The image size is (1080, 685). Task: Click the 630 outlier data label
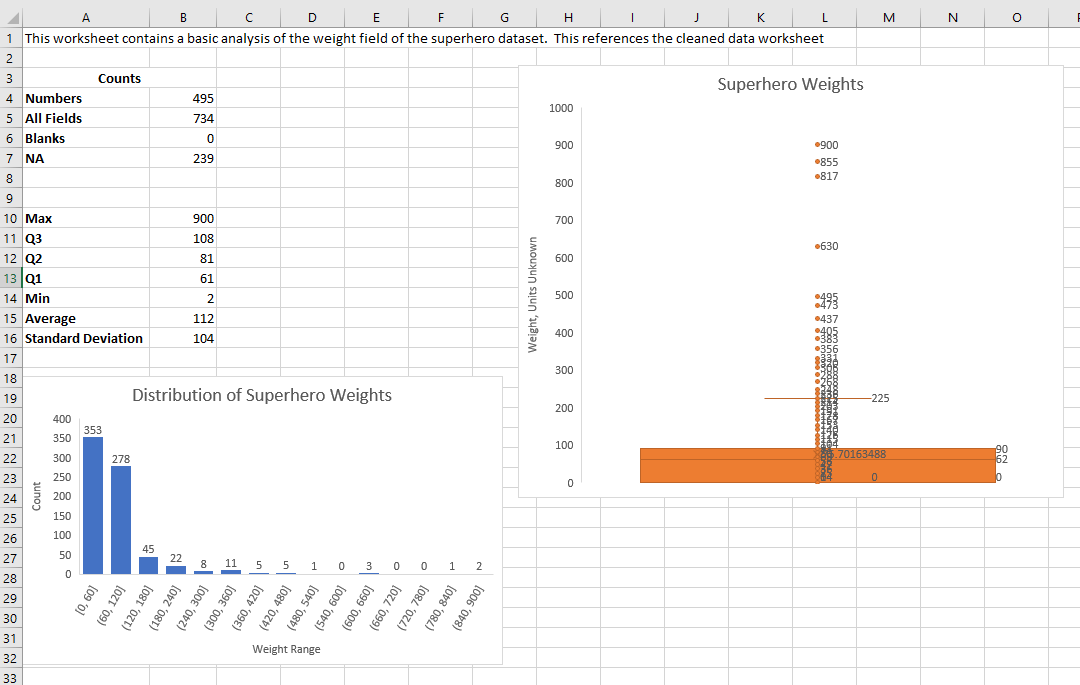pyautogui.click(x=829, y=246)
